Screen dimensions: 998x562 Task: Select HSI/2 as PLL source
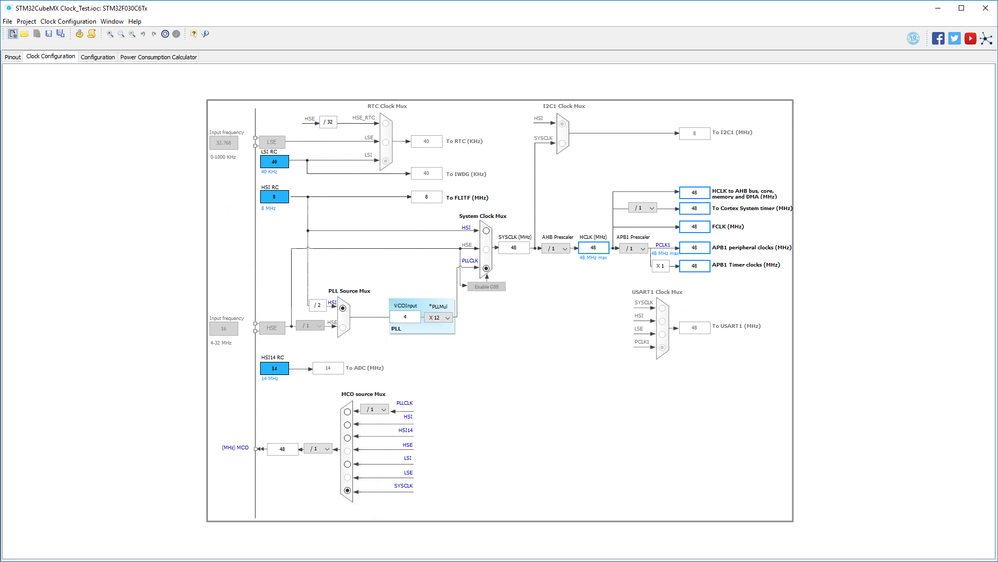pos(342,308)
